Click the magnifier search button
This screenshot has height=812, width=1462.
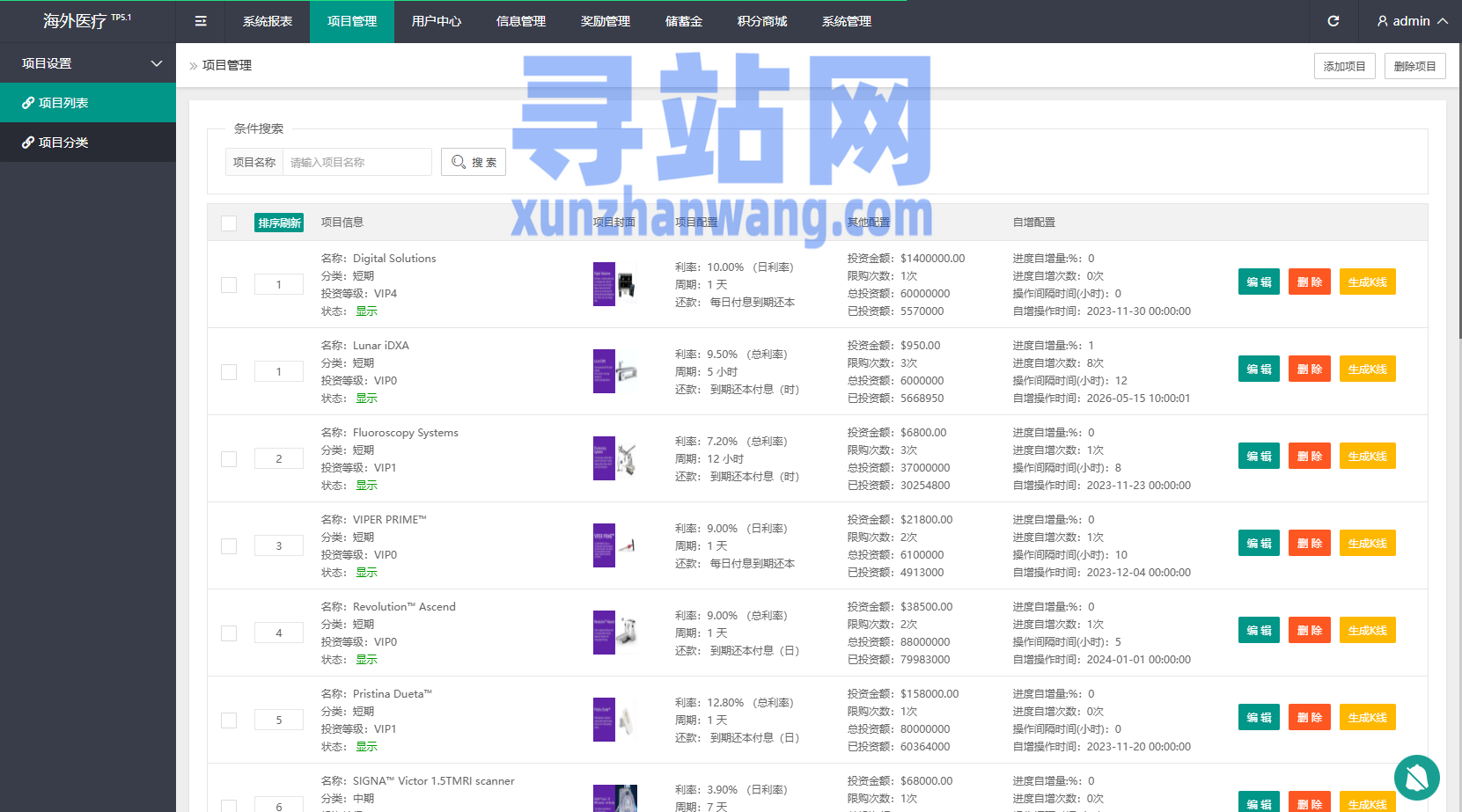(474, 162)
